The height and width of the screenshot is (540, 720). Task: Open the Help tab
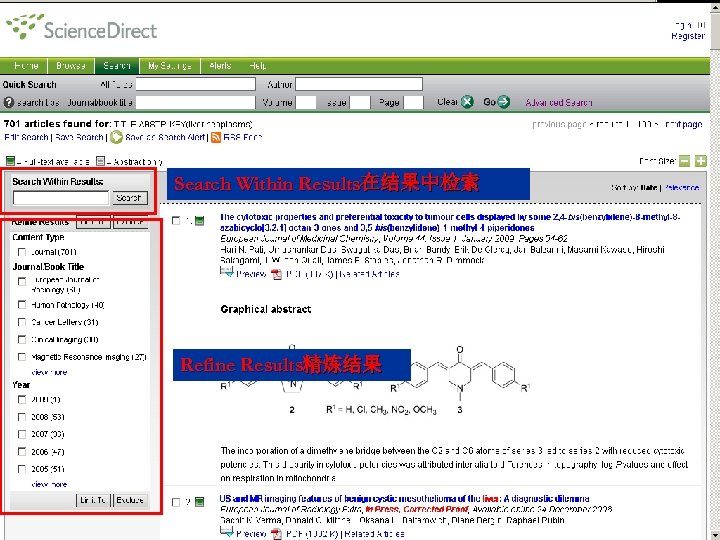(258, 66)
